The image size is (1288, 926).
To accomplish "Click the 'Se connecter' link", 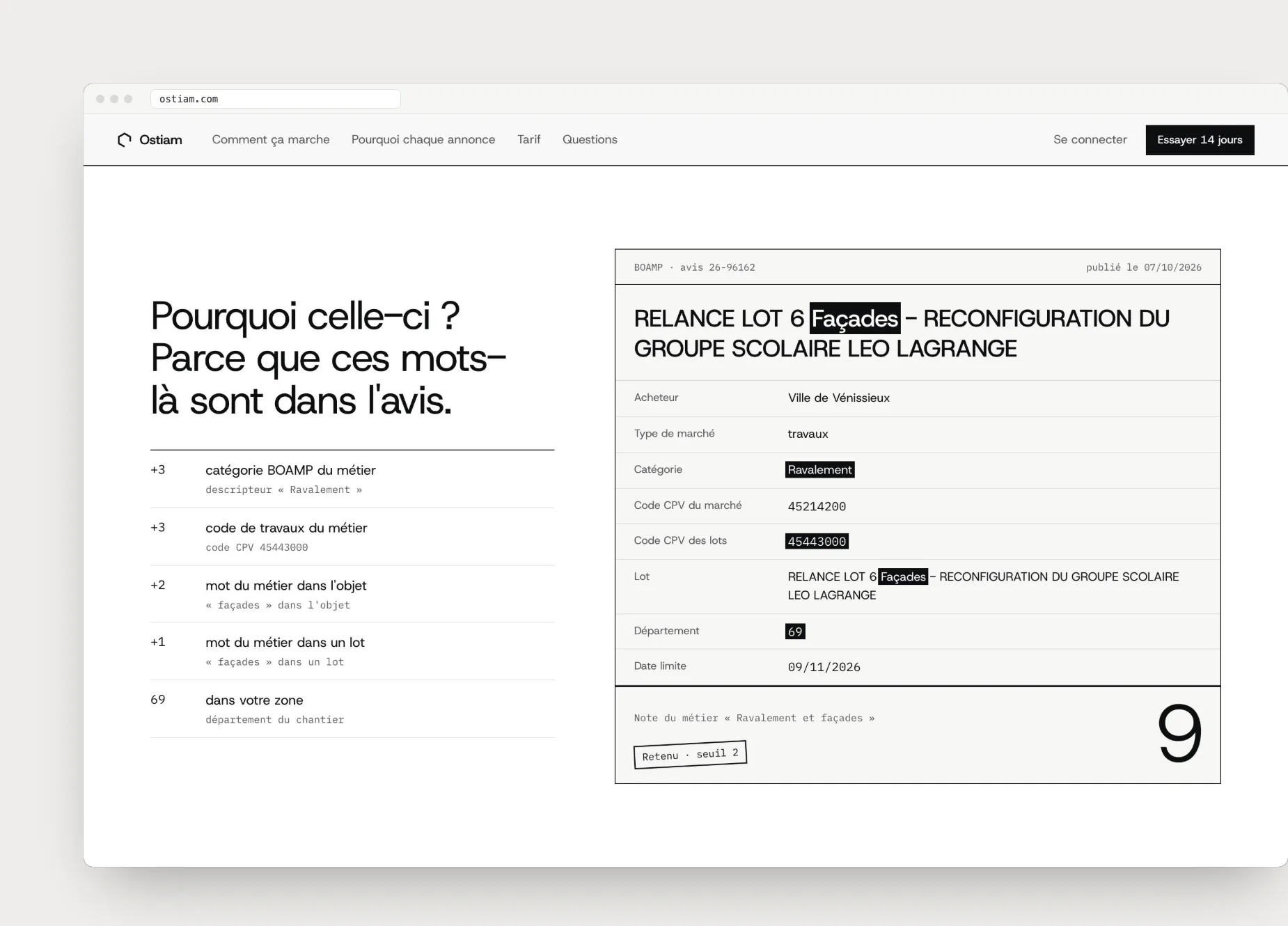I will click(1090, 140).
